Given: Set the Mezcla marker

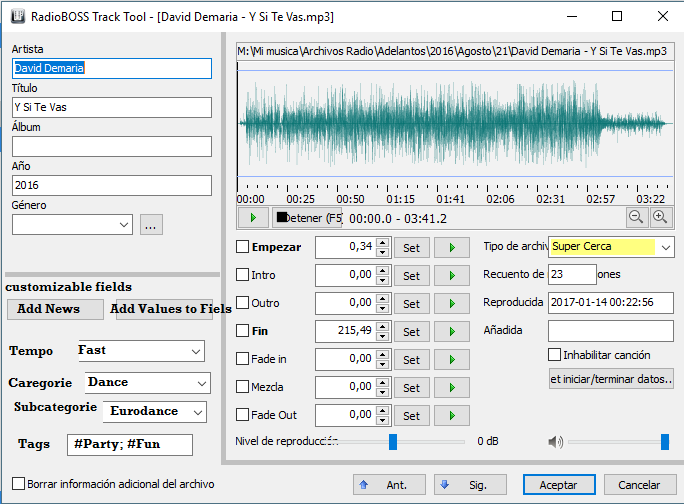Looking at the screenshot, I should (411, 387).
